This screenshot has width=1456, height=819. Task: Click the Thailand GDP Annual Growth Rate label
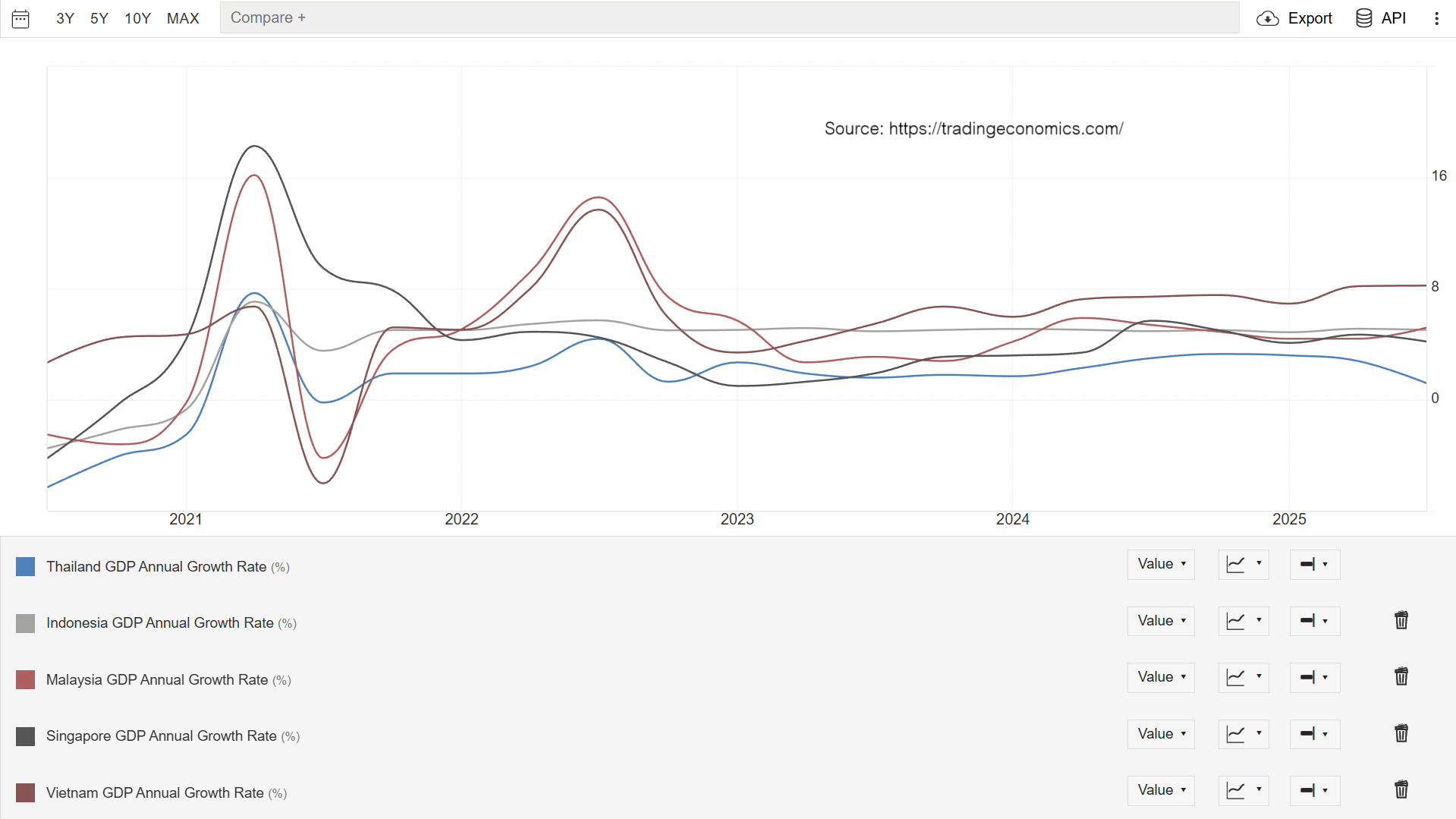(156, 567)
